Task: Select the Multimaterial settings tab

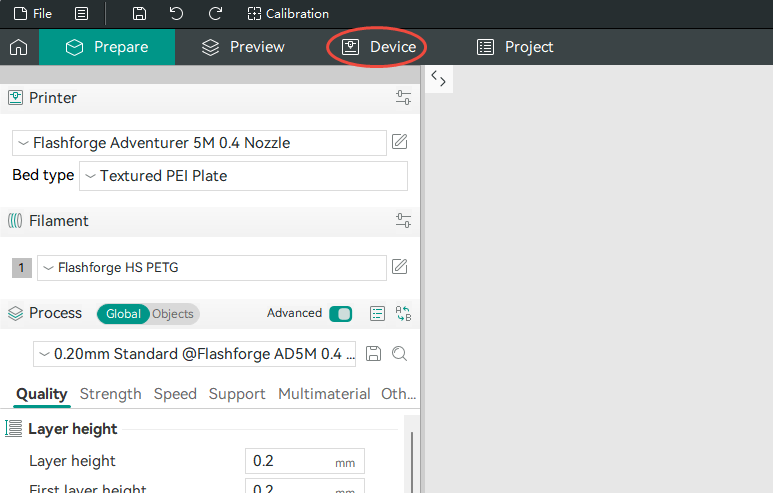Action: point(324,394)
